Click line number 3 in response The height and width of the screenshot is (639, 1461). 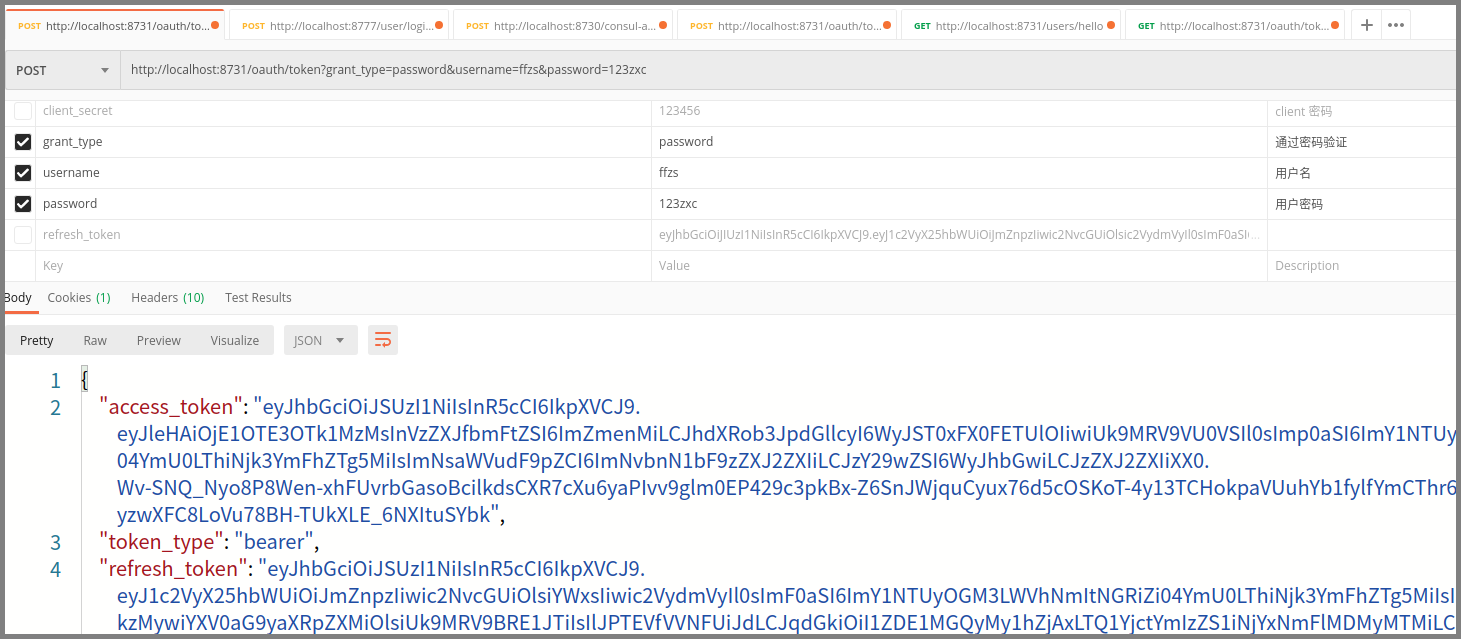[x=56, y=542]
